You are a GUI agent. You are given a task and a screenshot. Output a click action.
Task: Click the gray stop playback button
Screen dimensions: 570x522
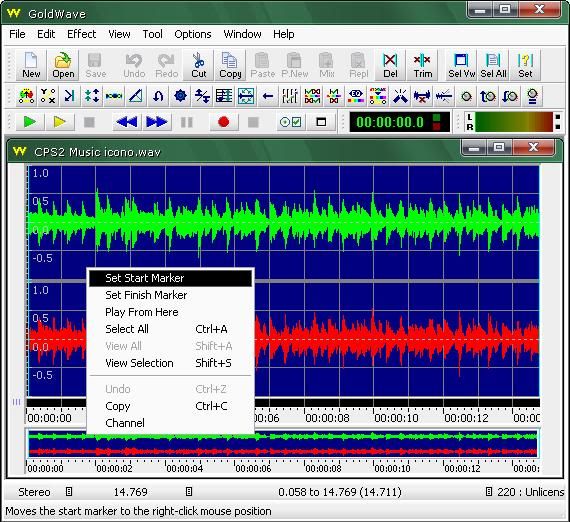pos(89,122)
